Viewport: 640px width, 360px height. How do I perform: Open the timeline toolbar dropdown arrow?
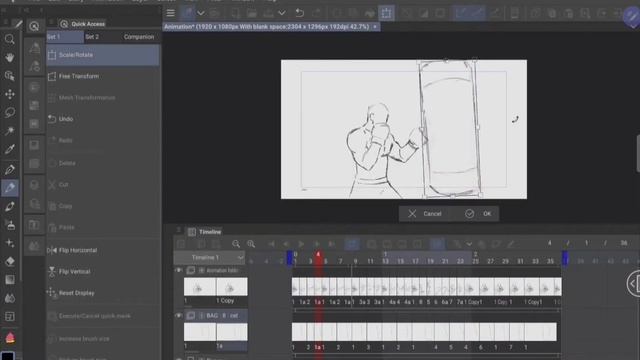[x=469, y=244]
